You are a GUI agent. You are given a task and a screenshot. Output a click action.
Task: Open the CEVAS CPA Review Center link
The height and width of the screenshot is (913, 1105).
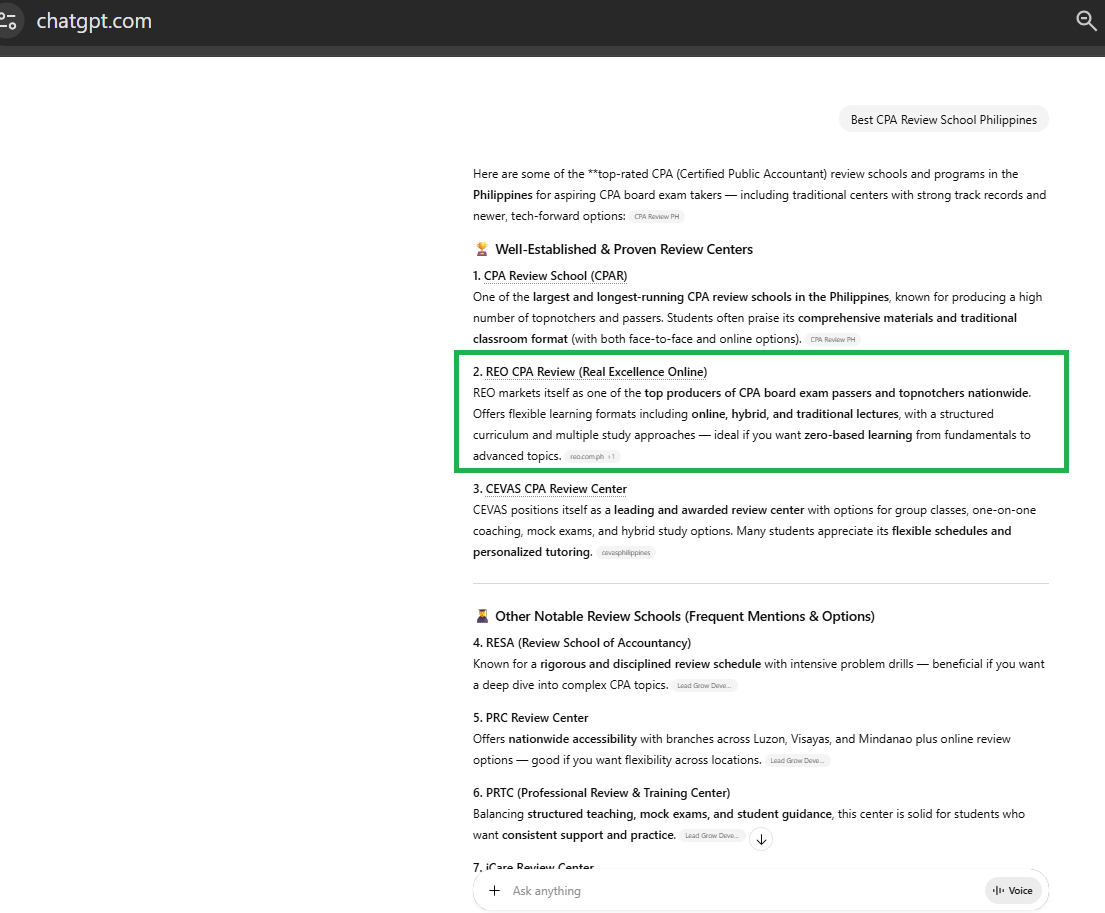(556, 489)
